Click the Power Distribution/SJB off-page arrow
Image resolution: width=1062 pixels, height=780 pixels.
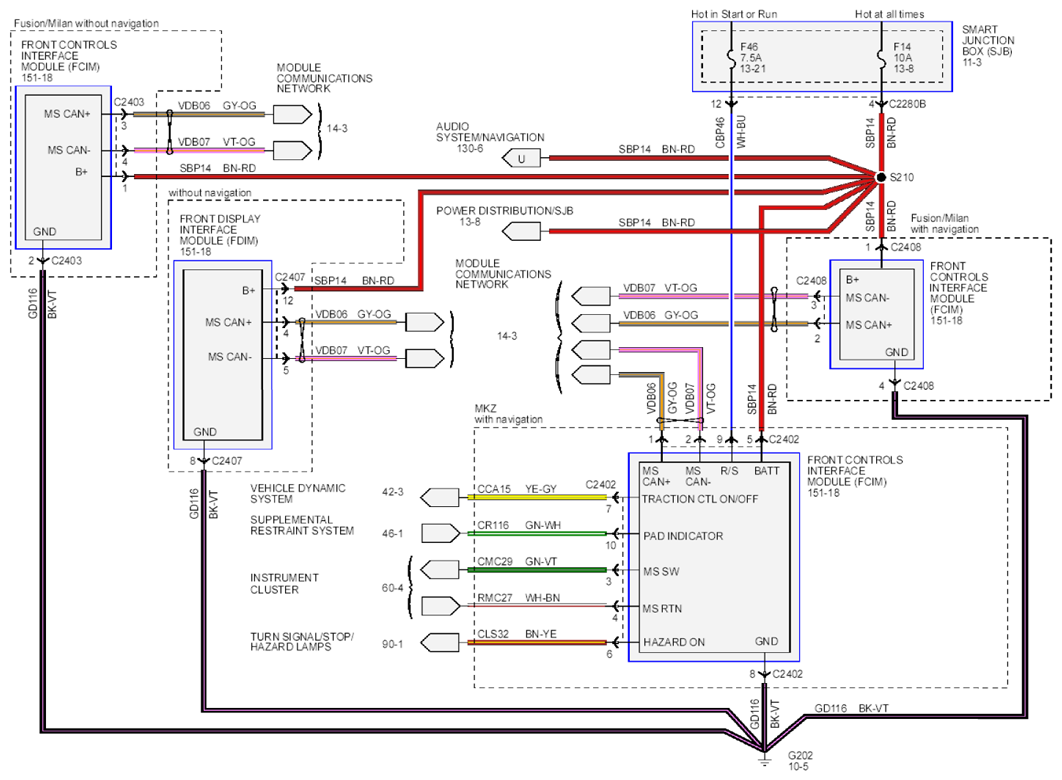[x=522, y=232]
